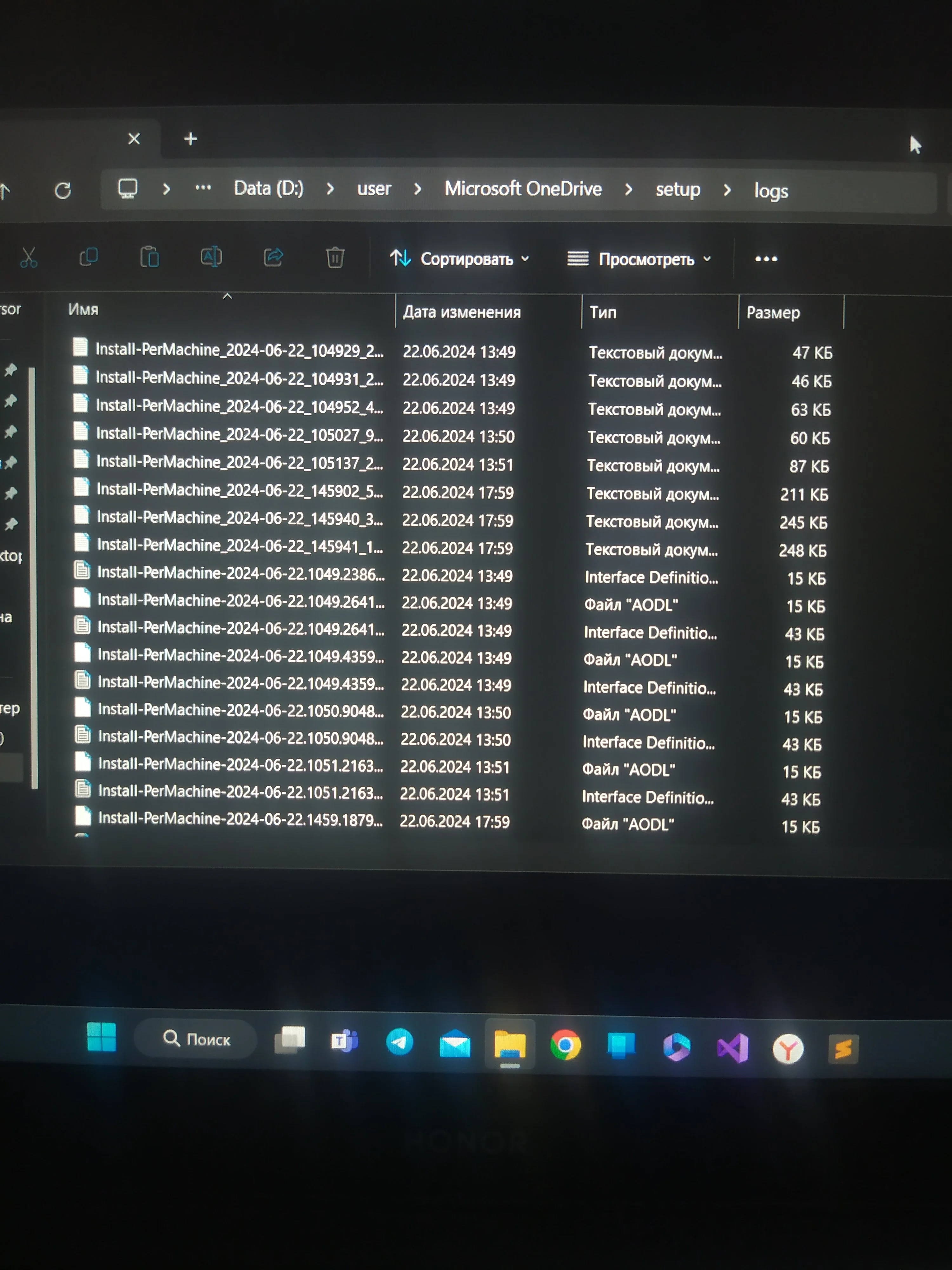
Task: Click the Share icon in toolbar
Action: 273,257
